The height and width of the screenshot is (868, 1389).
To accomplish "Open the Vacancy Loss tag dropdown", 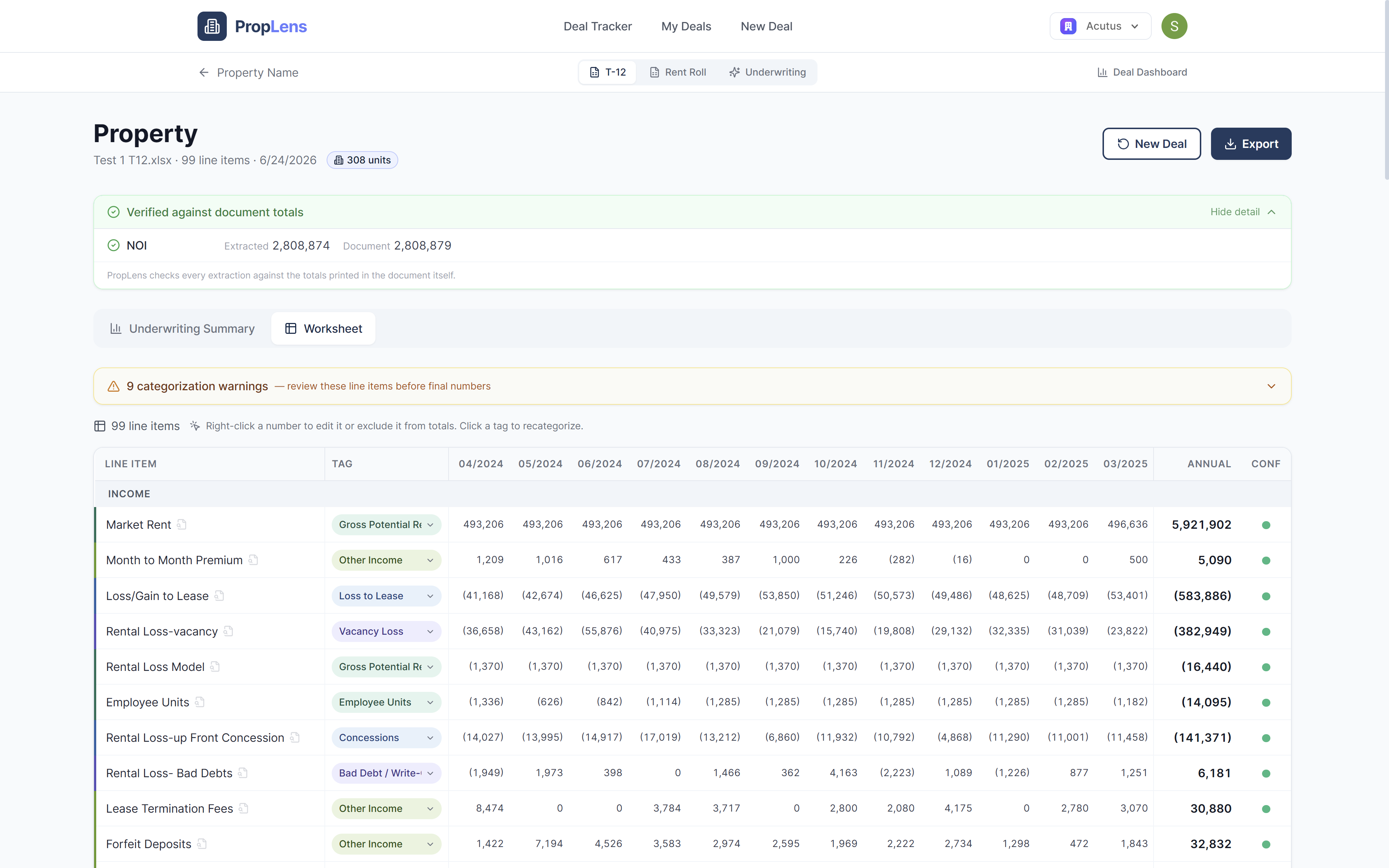I will pyautogui.click(x=386, y=631).
